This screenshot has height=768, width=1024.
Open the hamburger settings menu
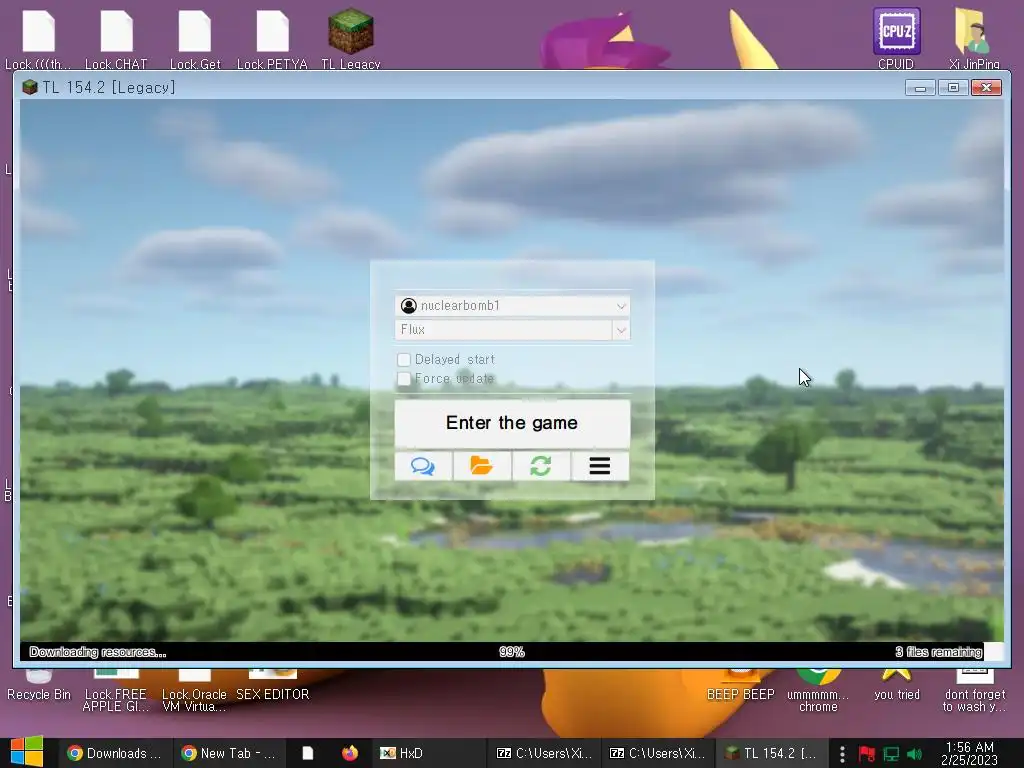click(x=600, y=466)
